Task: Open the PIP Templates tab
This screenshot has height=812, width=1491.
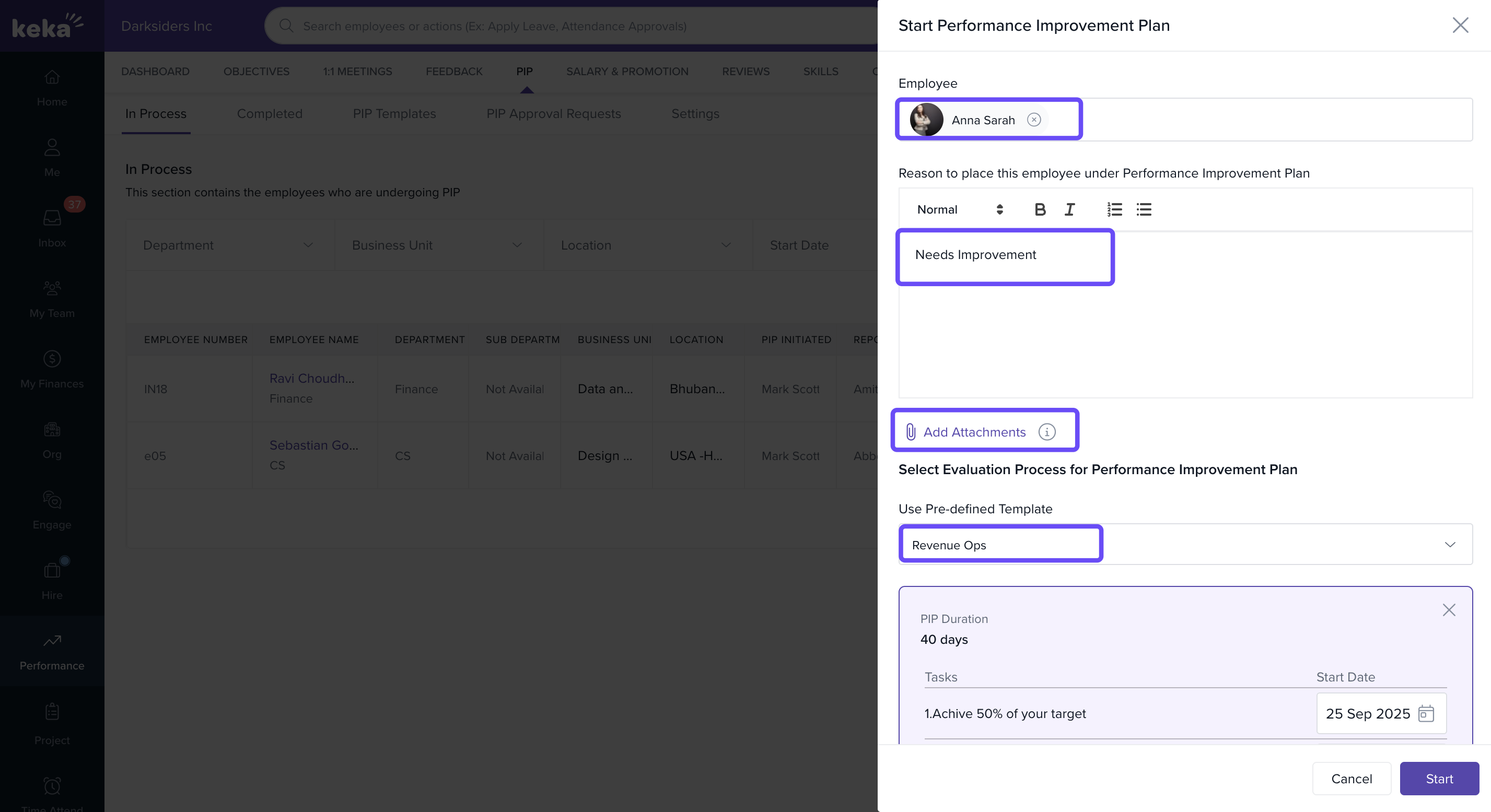Action: [x=394, y=114]
